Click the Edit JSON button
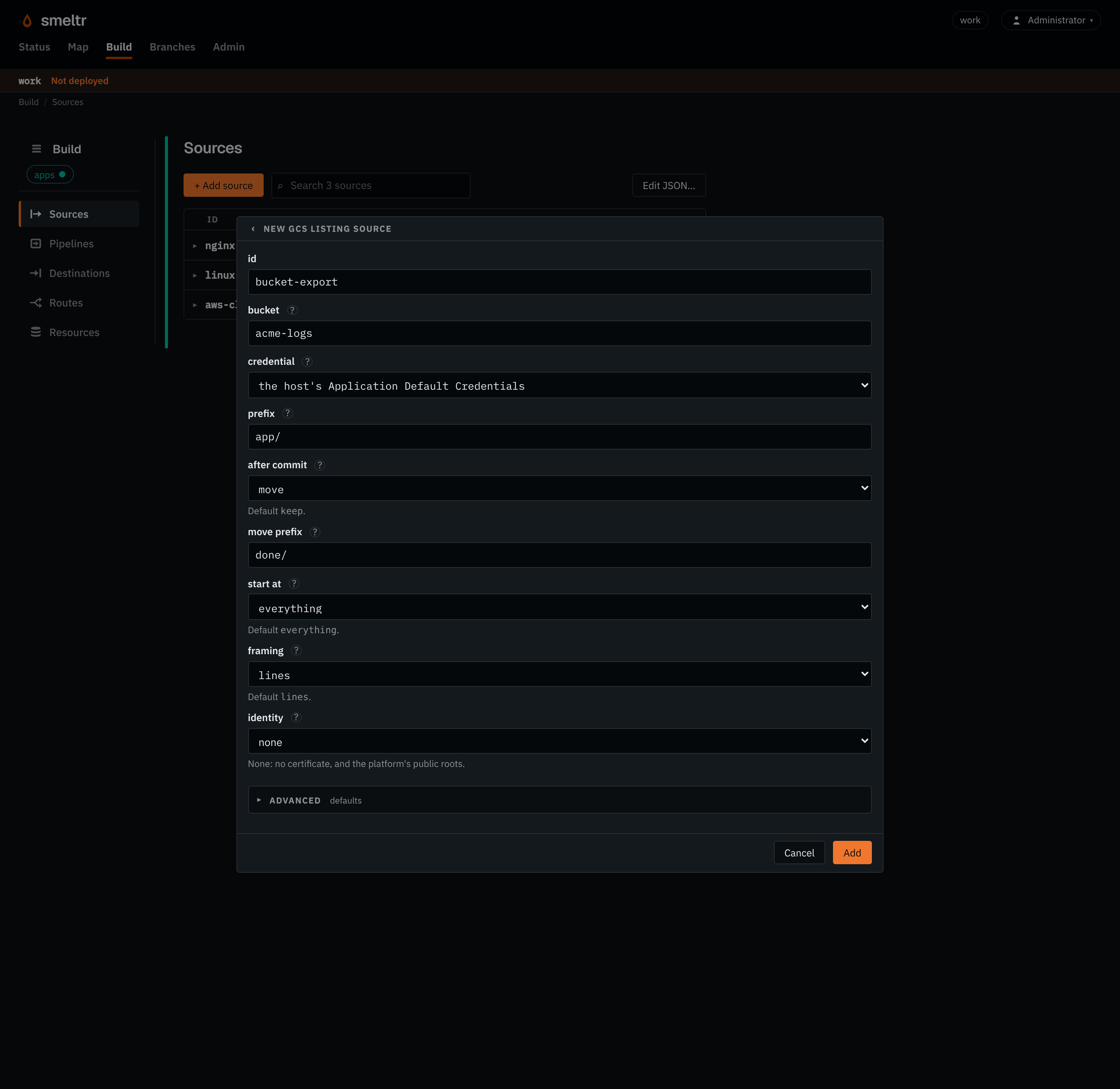Screen dimensions: 1120x1089 (668, 185)
